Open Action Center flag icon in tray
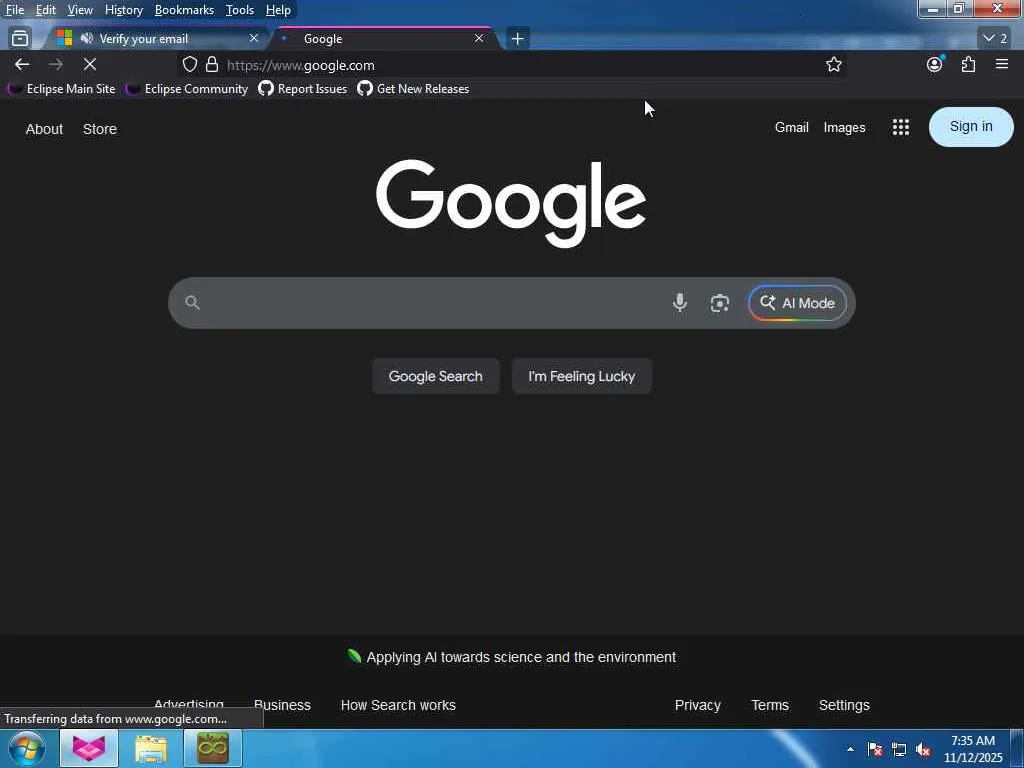The height and width of the screenshot is (768, 1024). 875,749
